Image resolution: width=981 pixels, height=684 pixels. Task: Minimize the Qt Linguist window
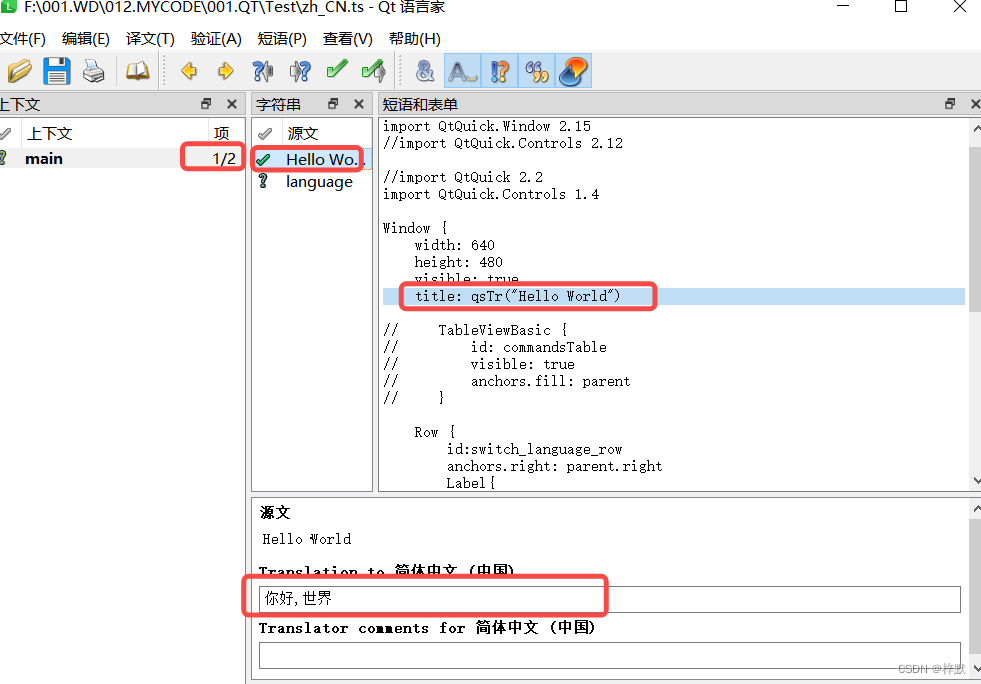click(843, 7)
